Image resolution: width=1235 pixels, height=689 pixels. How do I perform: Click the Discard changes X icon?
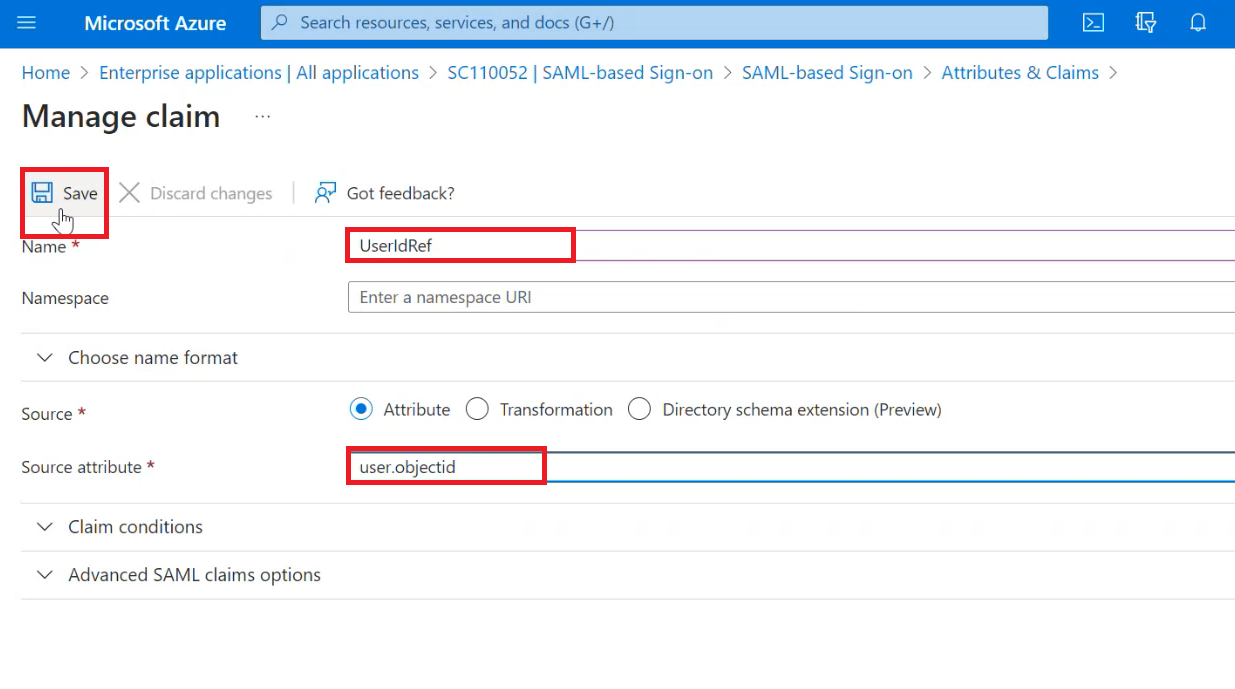tap(130, 193)
